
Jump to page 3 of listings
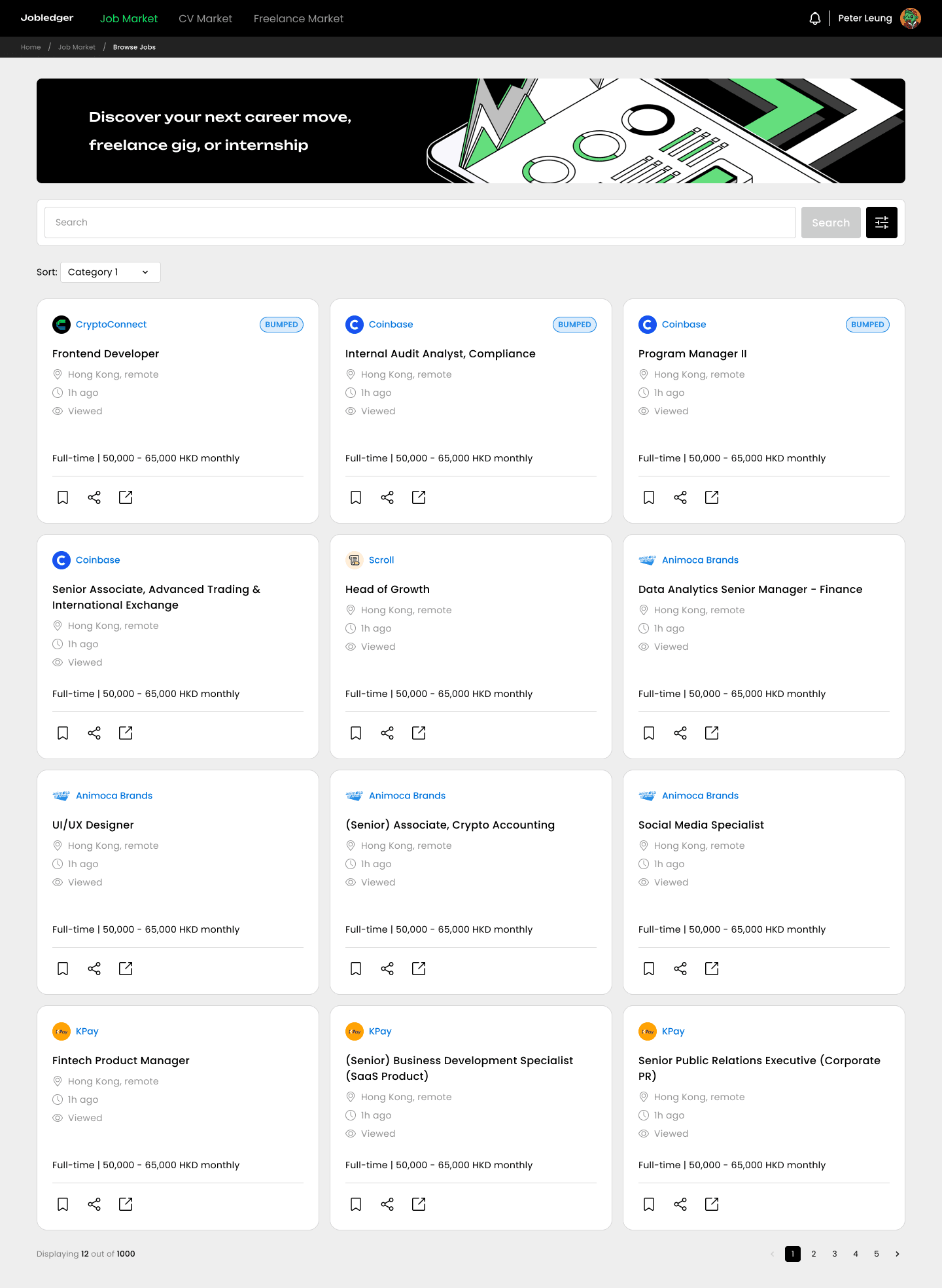tap(834, 1254)
